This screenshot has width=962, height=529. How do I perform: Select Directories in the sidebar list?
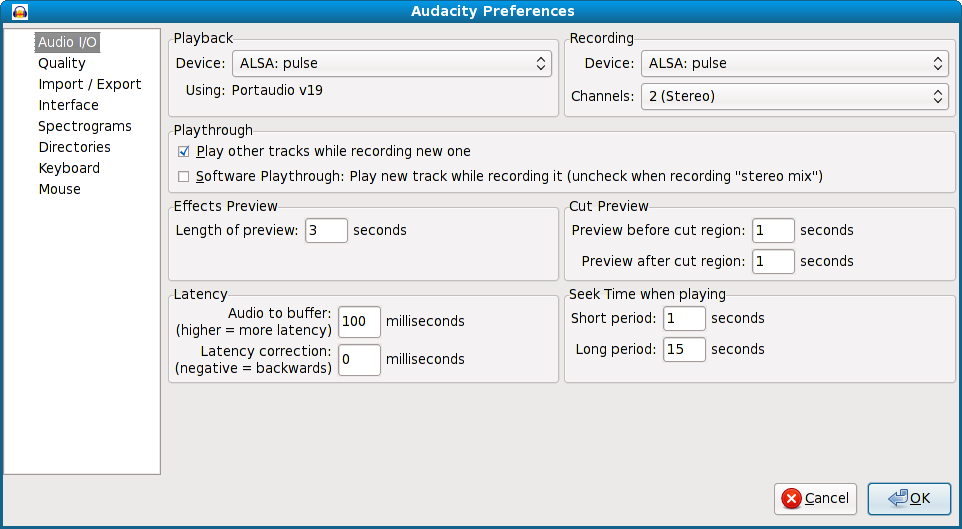point(74,147)
